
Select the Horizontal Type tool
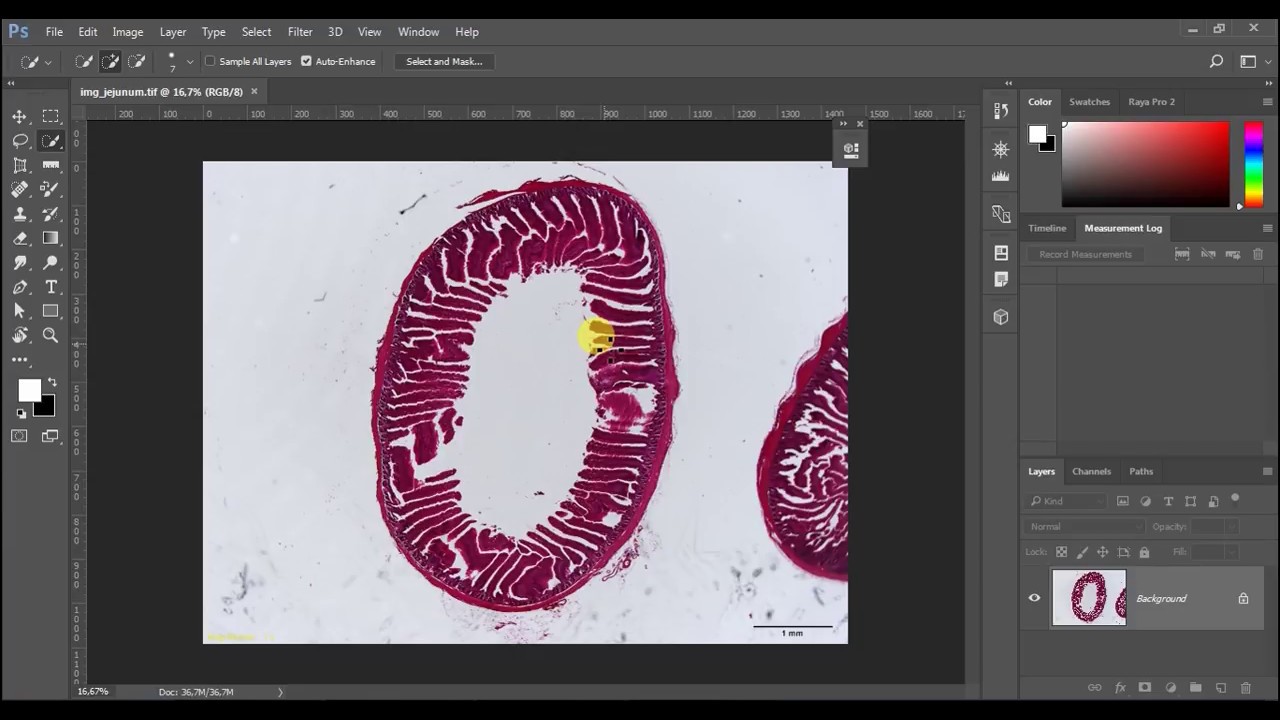click(51, 287)
